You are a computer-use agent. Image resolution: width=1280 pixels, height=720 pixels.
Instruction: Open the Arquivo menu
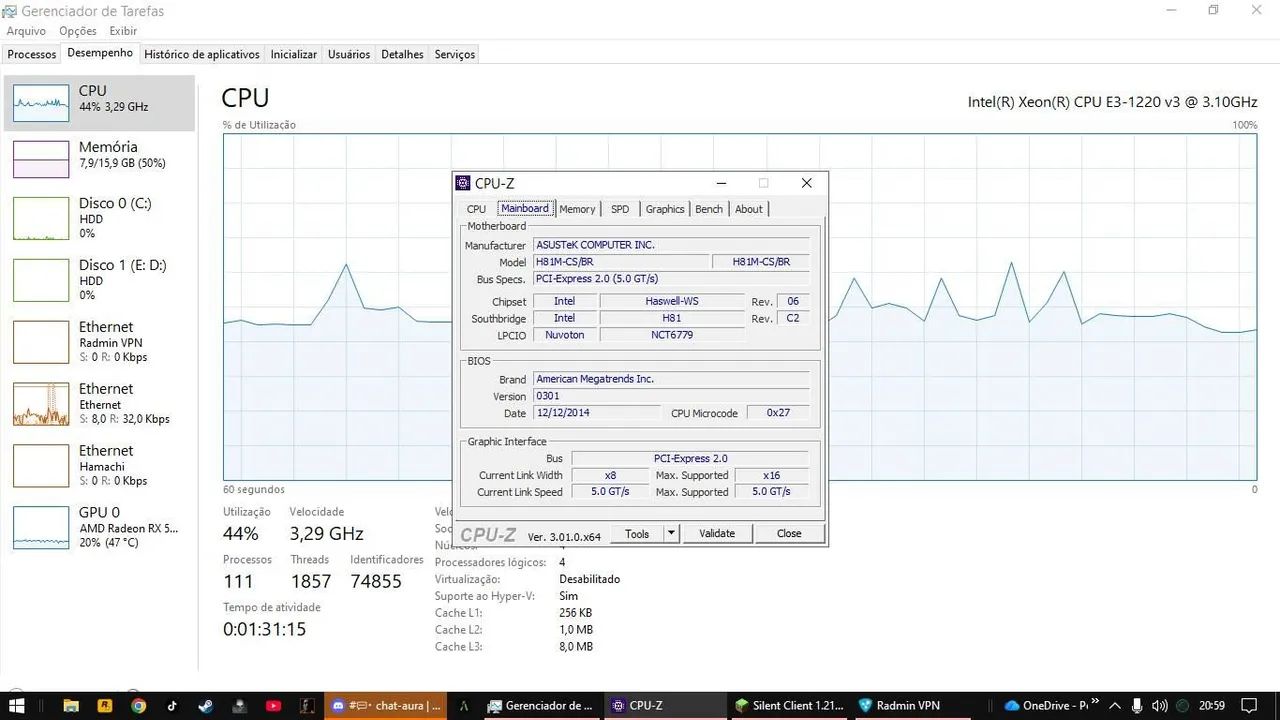(26, 31)
